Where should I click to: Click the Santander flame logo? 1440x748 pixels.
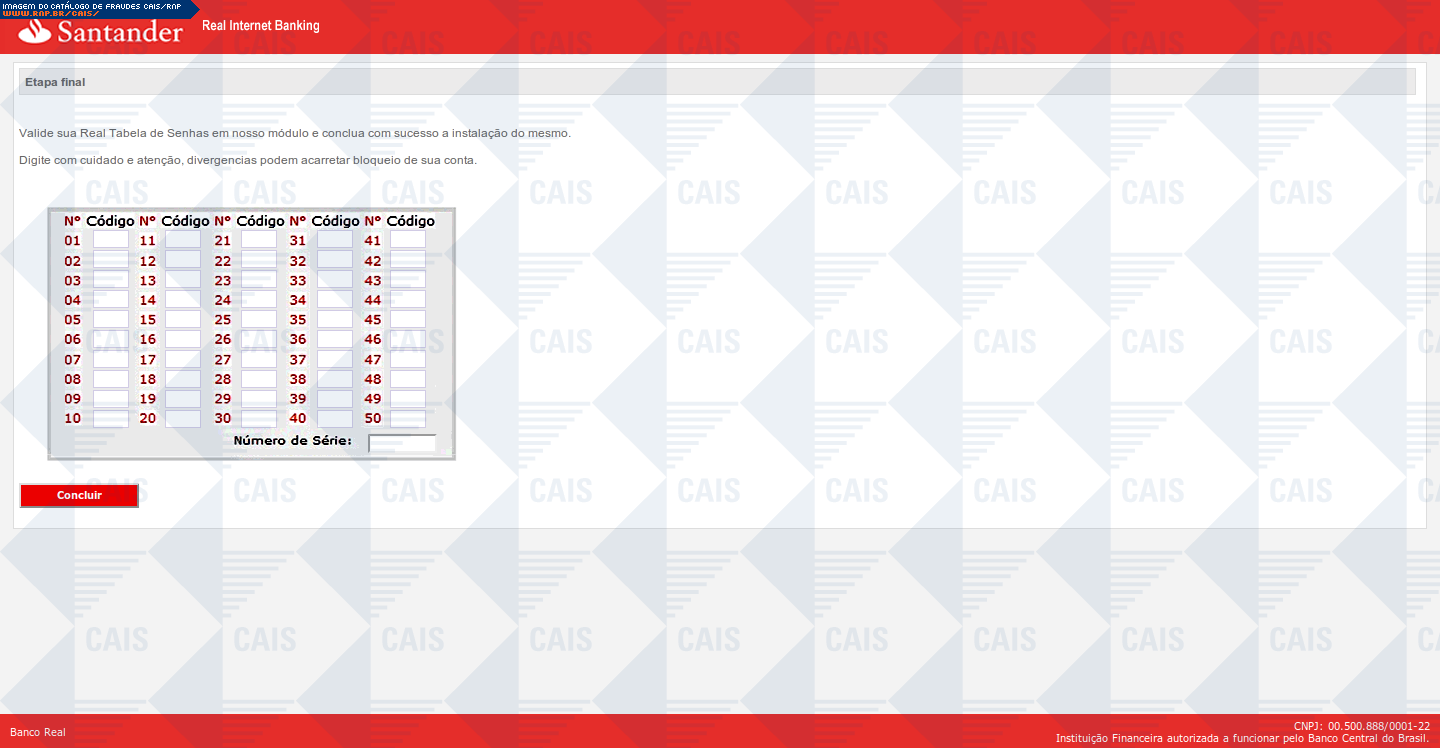click(36, 33)
